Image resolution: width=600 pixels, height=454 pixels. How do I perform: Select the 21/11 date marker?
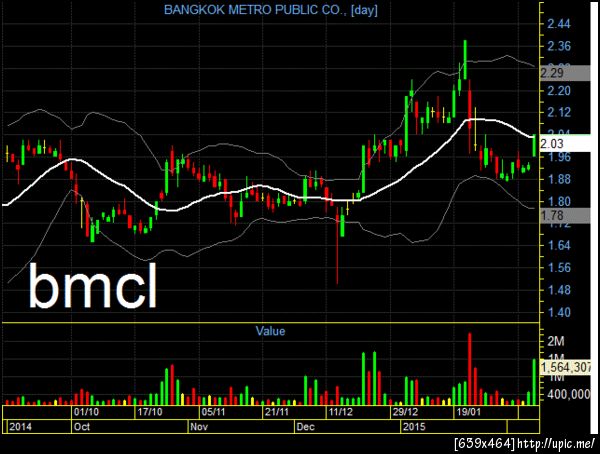click(x=277, y=412)
